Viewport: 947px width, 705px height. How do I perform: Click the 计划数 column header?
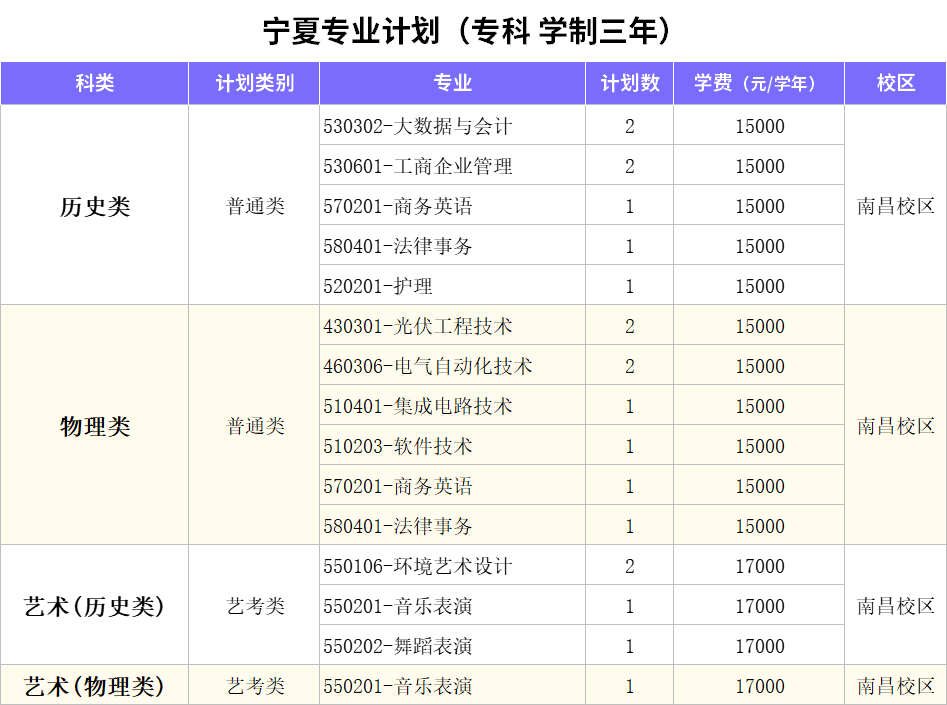click(629, 84)
